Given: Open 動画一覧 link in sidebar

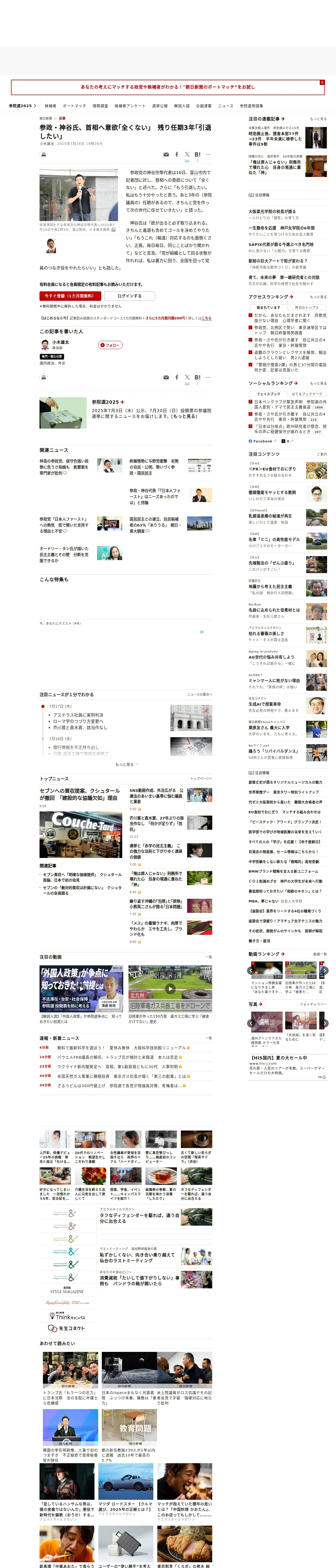Looking at the screenshot, I should pyautogui.click(x=320, y=954).
